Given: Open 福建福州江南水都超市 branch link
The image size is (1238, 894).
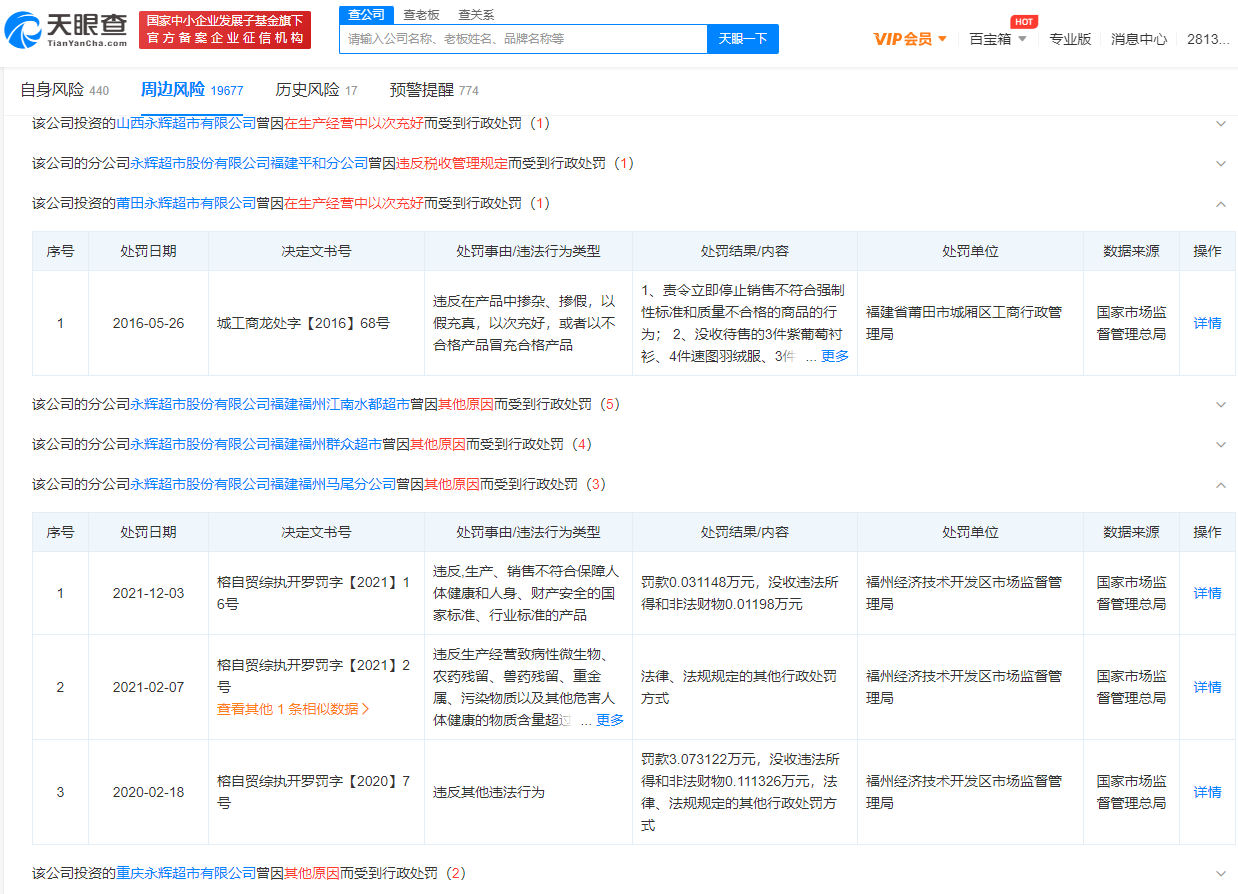Looking at the screenshot, I should click(x=270, y=404).
